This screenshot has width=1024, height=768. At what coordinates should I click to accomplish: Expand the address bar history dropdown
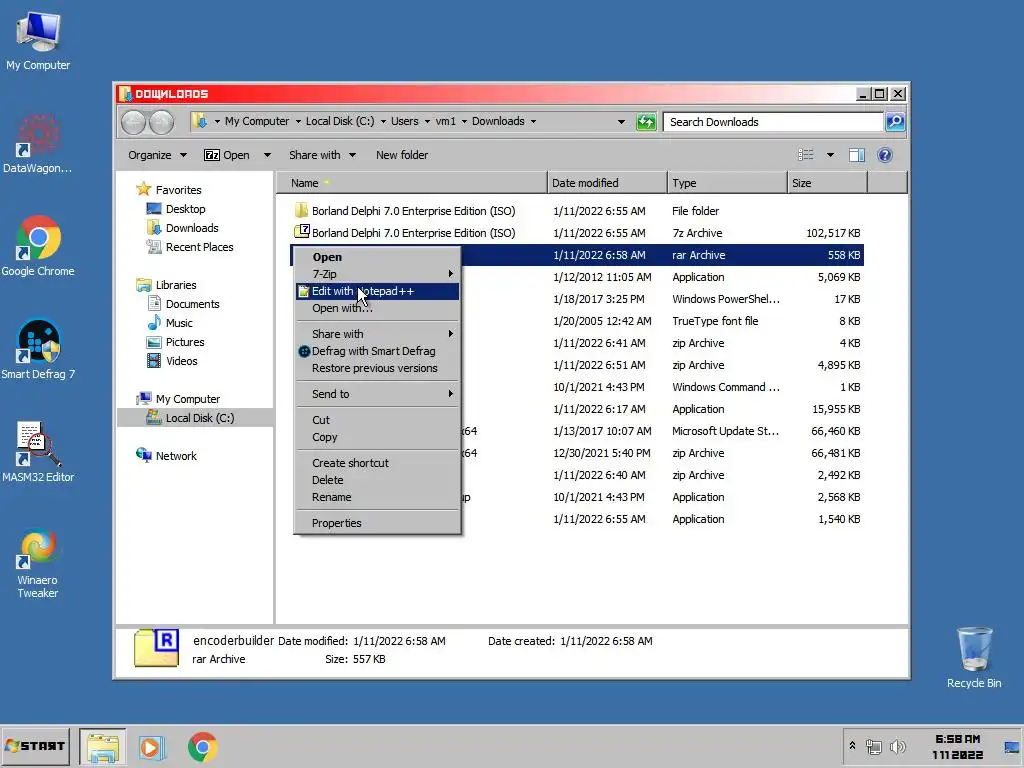tap(621, 121)
